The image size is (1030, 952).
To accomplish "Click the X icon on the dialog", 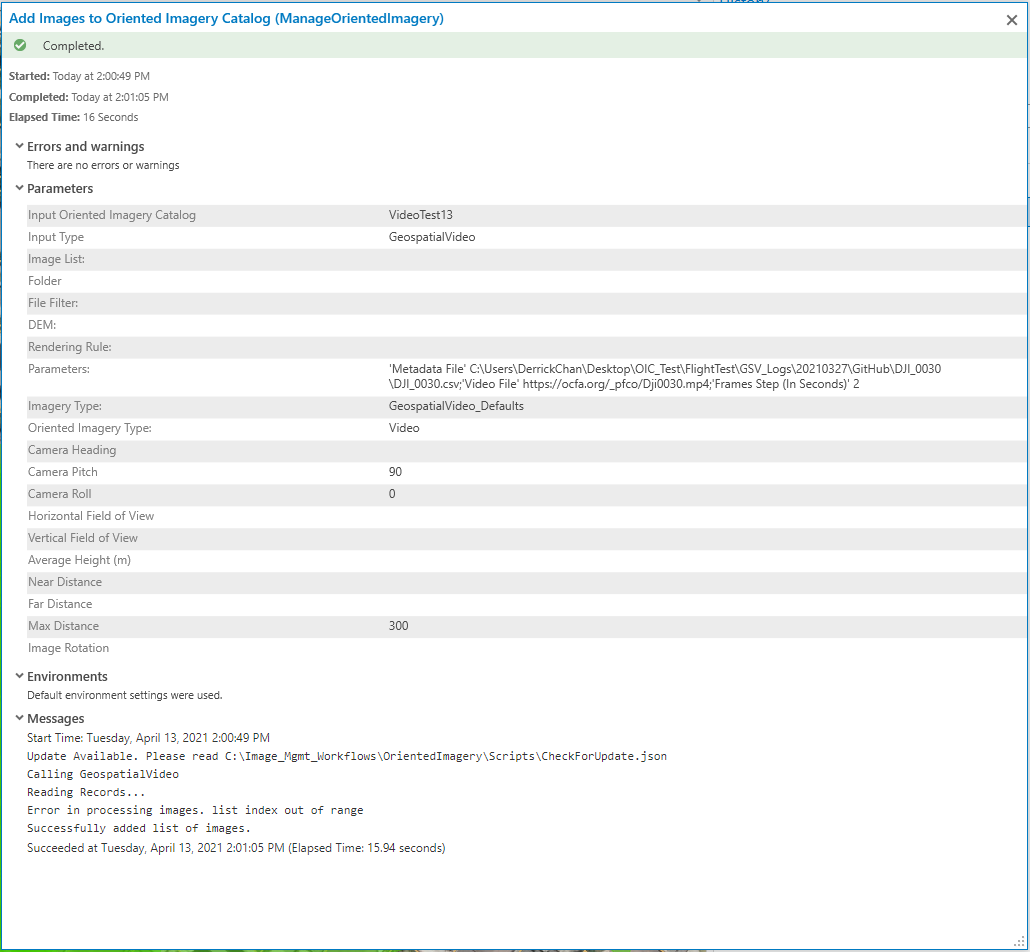I will 1011,19.
